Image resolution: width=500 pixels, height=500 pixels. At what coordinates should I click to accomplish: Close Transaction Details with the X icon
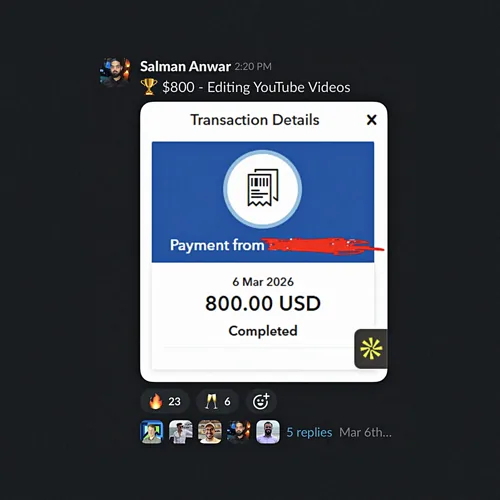tap(371, 120)
